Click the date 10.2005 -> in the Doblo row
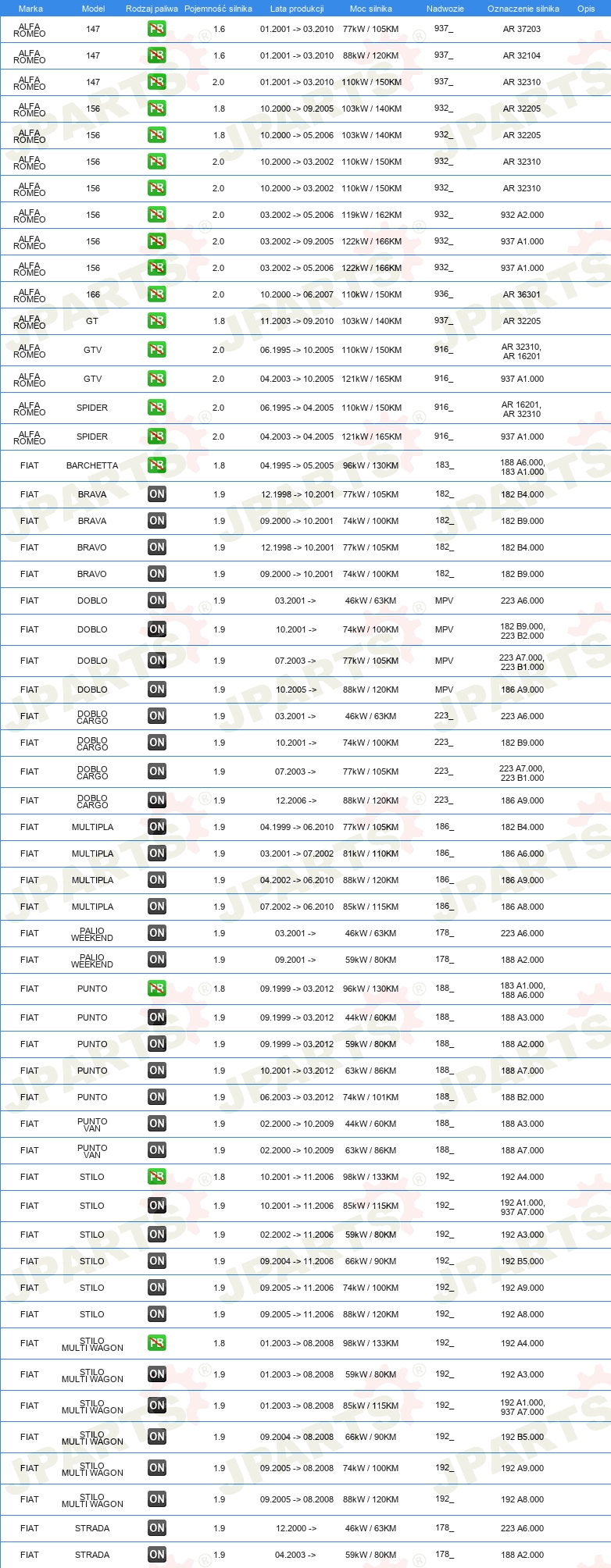This screenshot has height=1568, width=611. [296, 690]
